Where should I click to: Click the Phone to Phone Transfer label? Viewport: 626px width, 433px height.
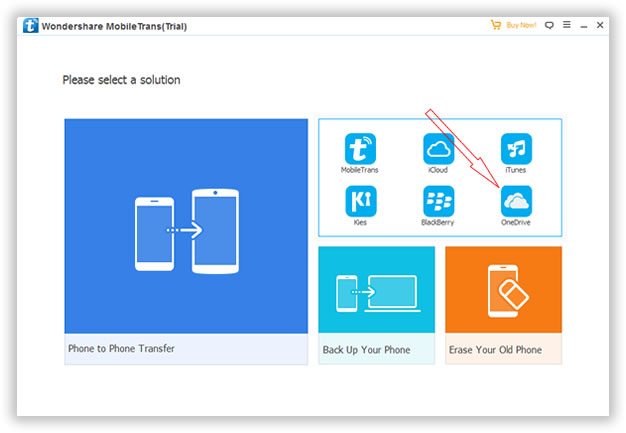tap(121, 348)
